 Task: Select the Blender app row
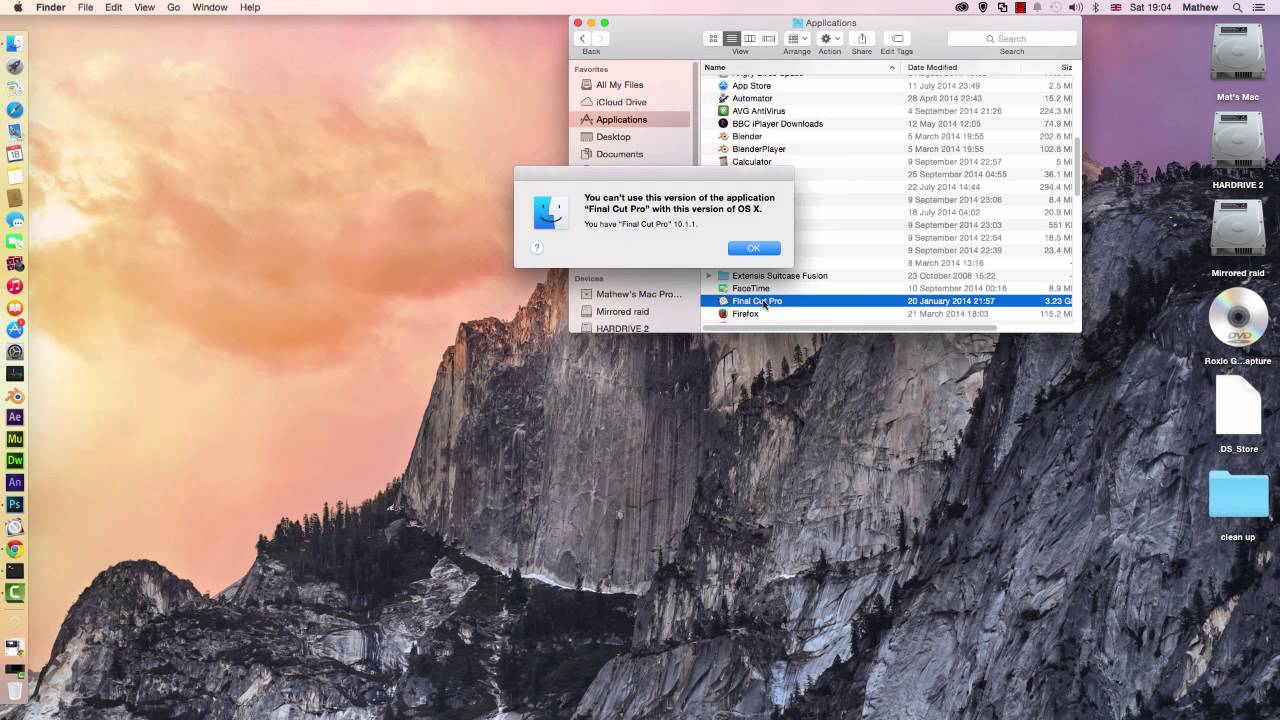point(886,136)
